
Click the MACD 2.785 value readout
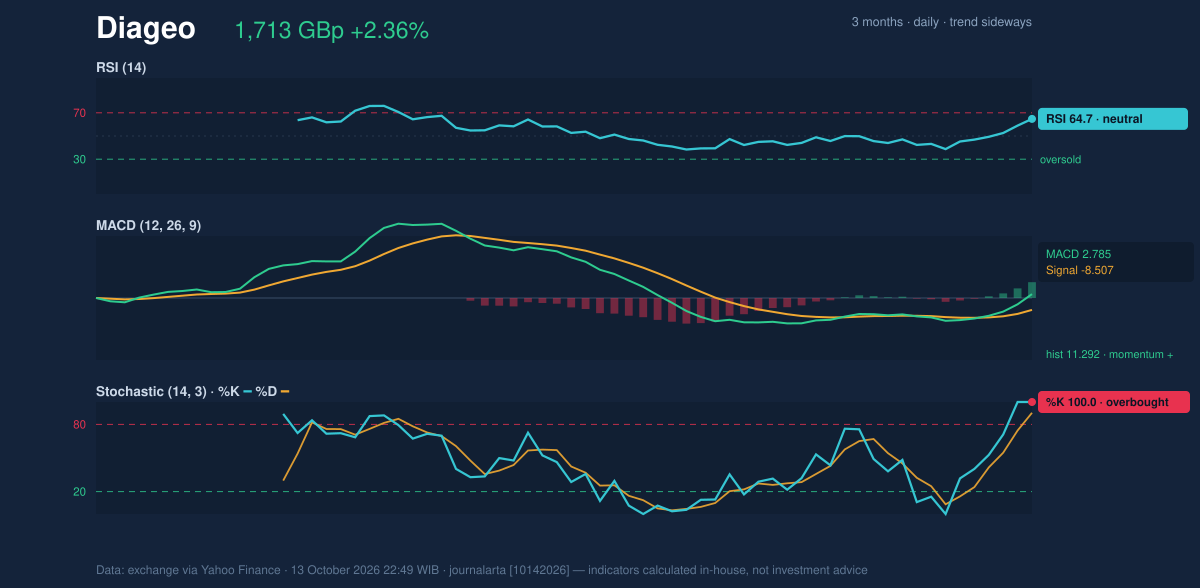[x=1079, y=254]
